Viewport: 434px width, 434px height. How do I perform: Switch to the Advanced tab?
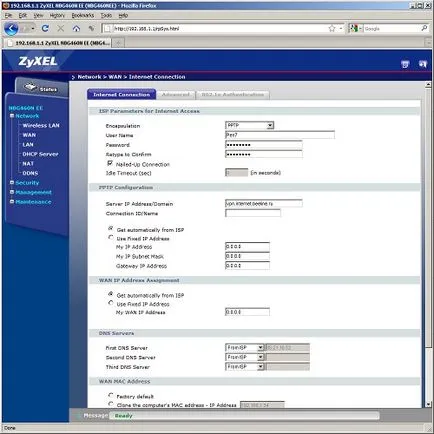(x=176, y=95)
